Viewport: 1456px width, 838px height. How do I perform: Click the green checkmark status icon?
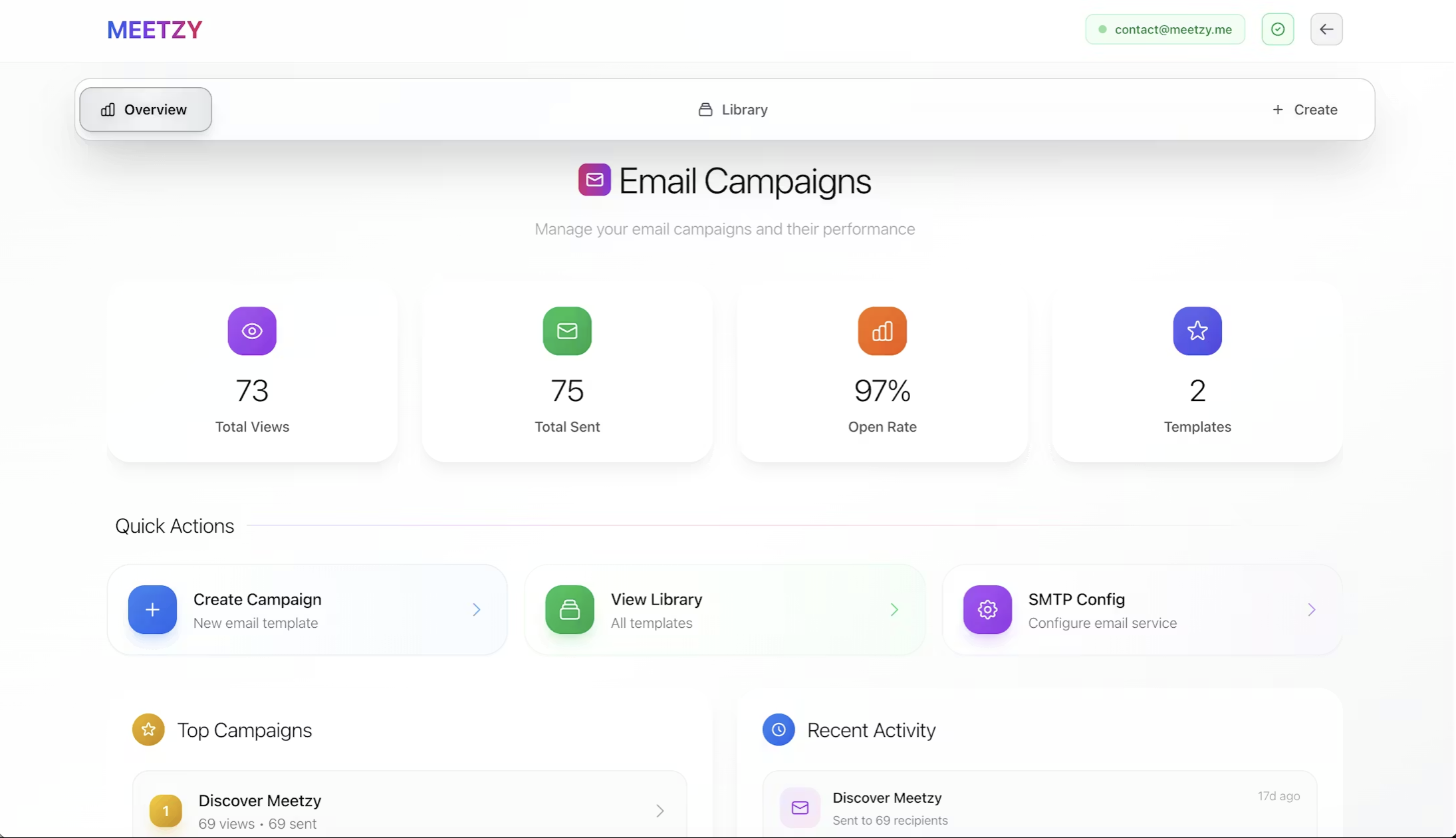click(x=1278, y=29)
